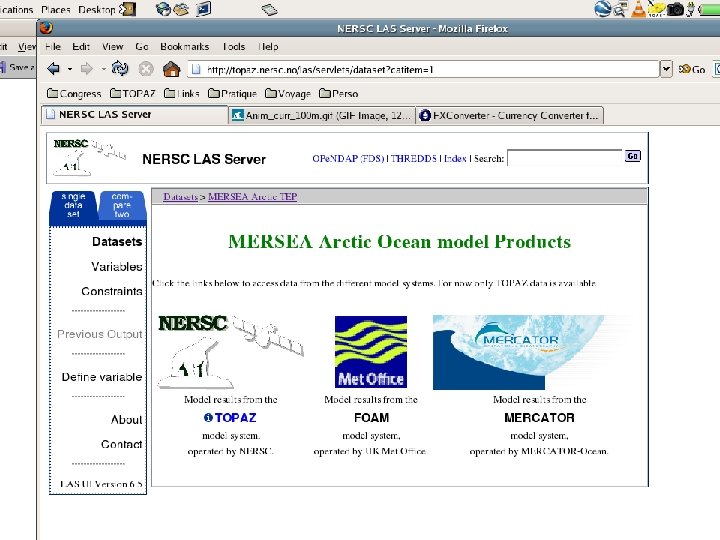Open the Voyage bookmarks folder

click(x=288, y=94)
